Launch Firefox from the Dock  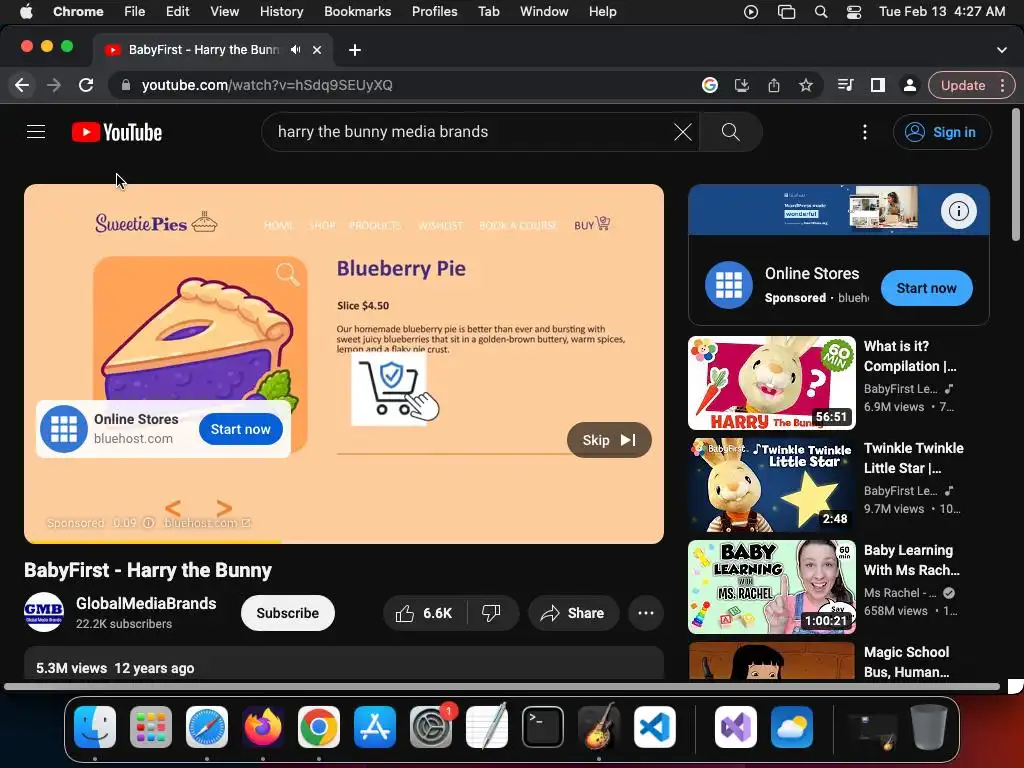(x=263, y=727)
